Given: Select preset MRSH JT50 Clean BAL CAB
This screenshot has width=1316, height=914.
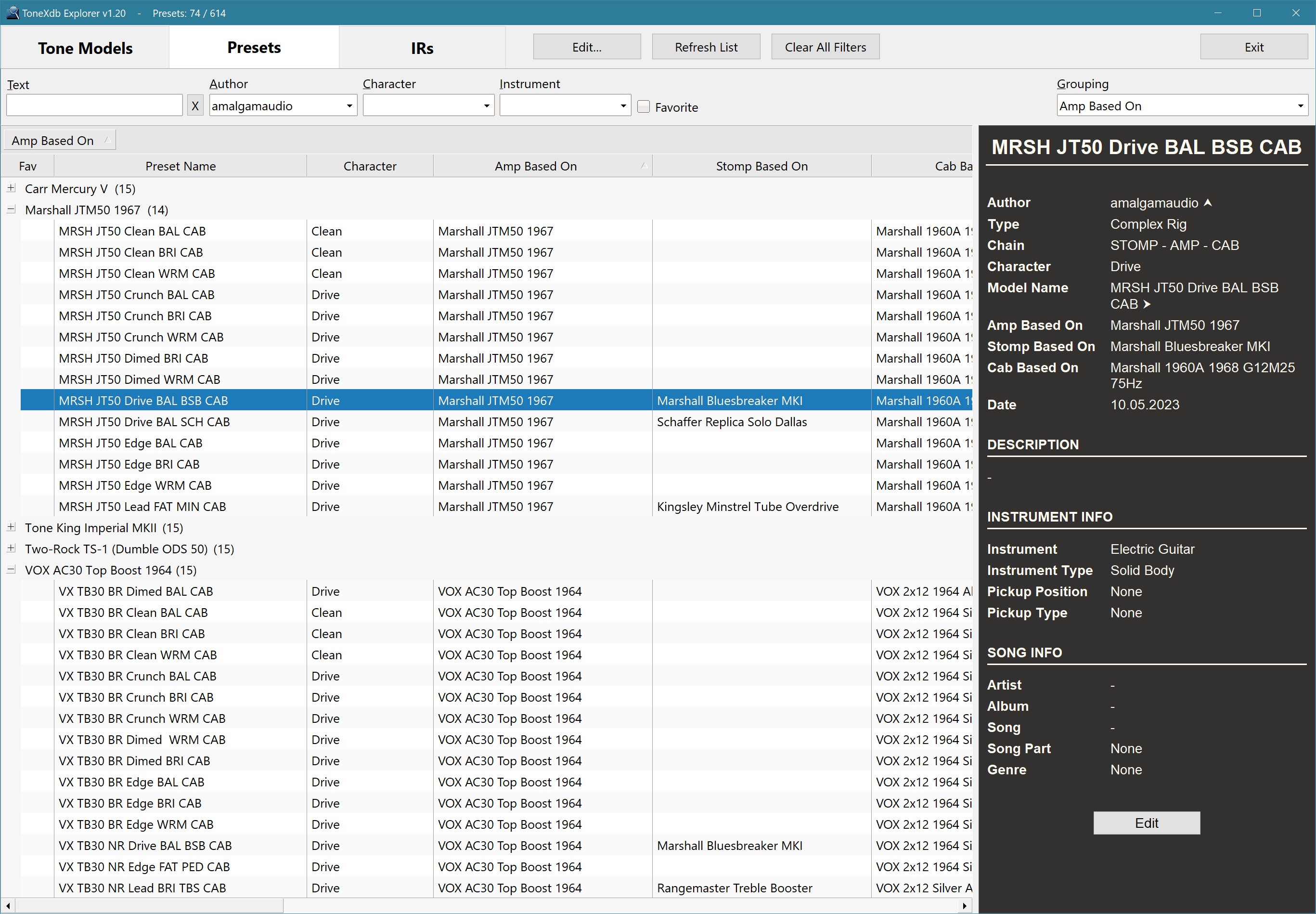Looking at the screenshot, I should tap(132, 231).
